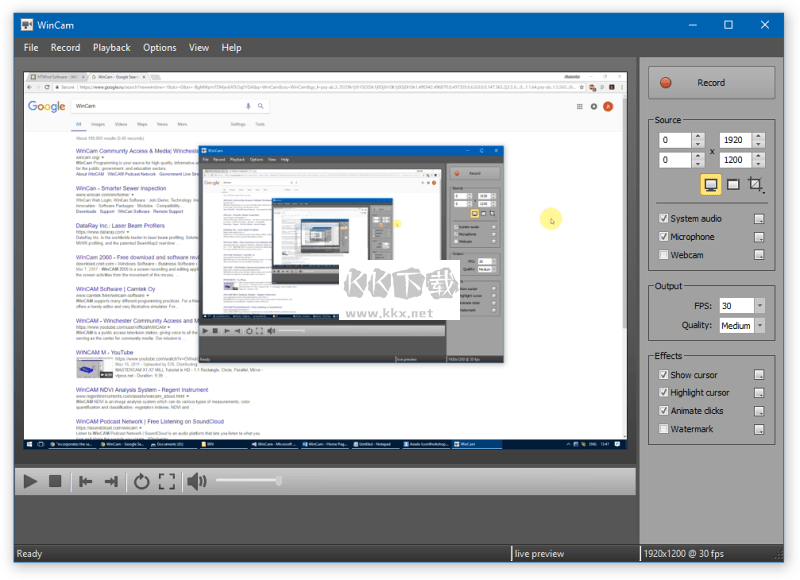Open the FPS dropdown

759,306
